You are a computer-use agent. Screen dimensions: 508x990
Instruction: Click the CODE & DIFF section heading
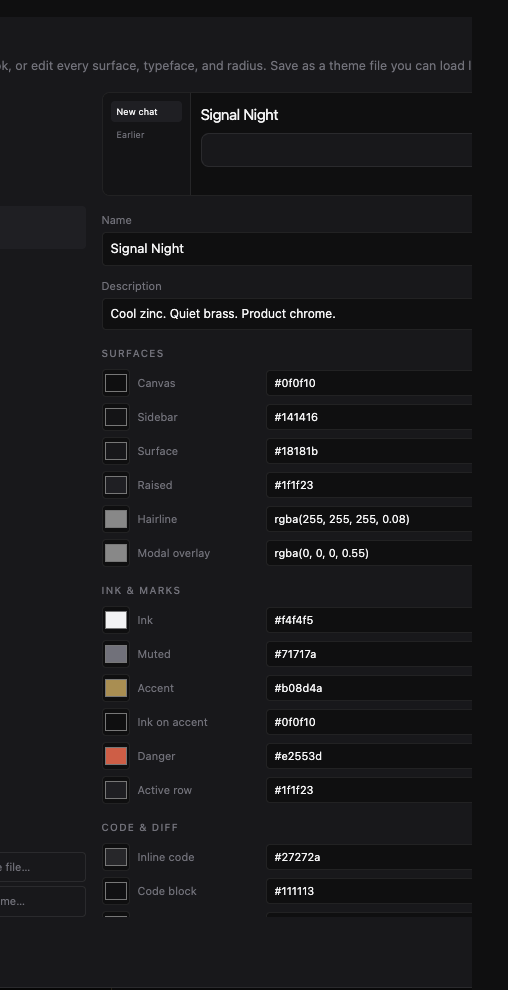[x=139, y=828]
